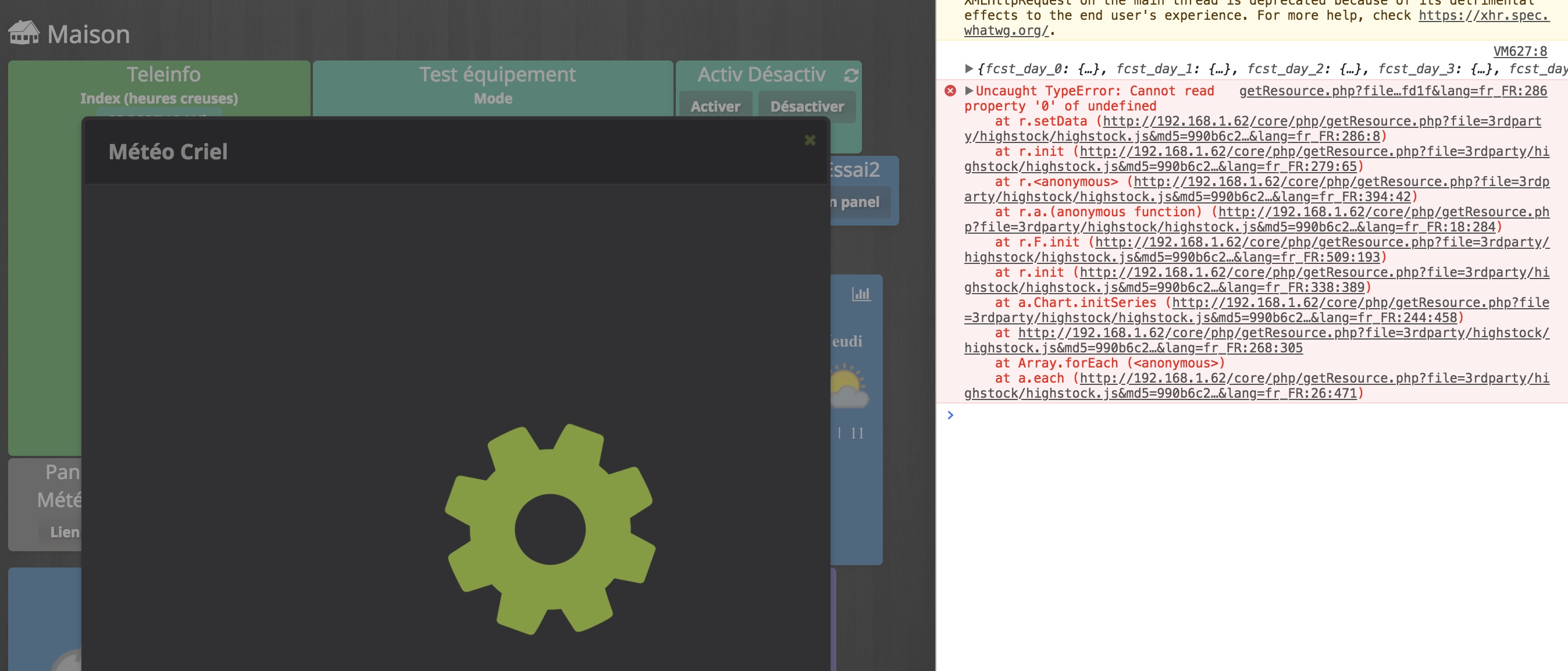
Task: Open getResource.php source link at FR:286
Action: click(1393, 91)
